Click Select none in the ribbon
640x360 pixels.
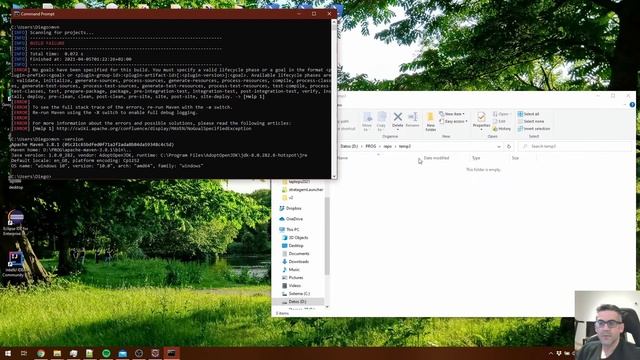point(531,121)
